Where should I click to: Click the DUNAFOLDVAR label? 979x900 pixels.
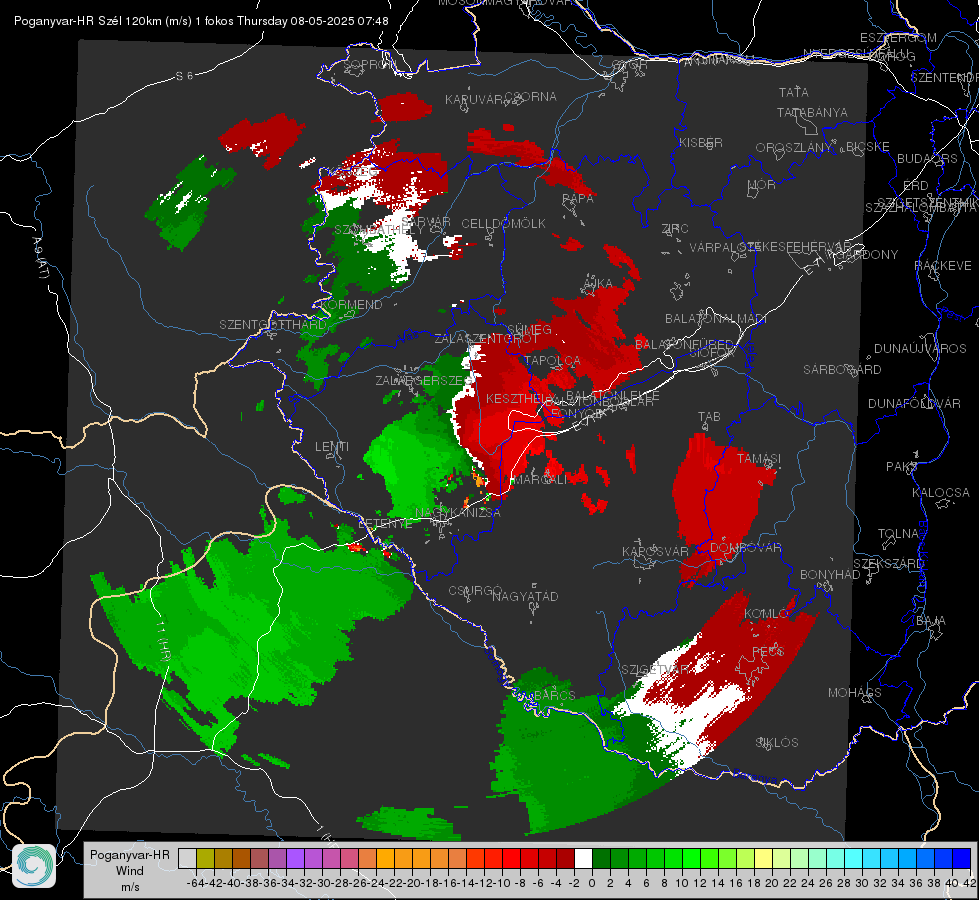point(914,403)
